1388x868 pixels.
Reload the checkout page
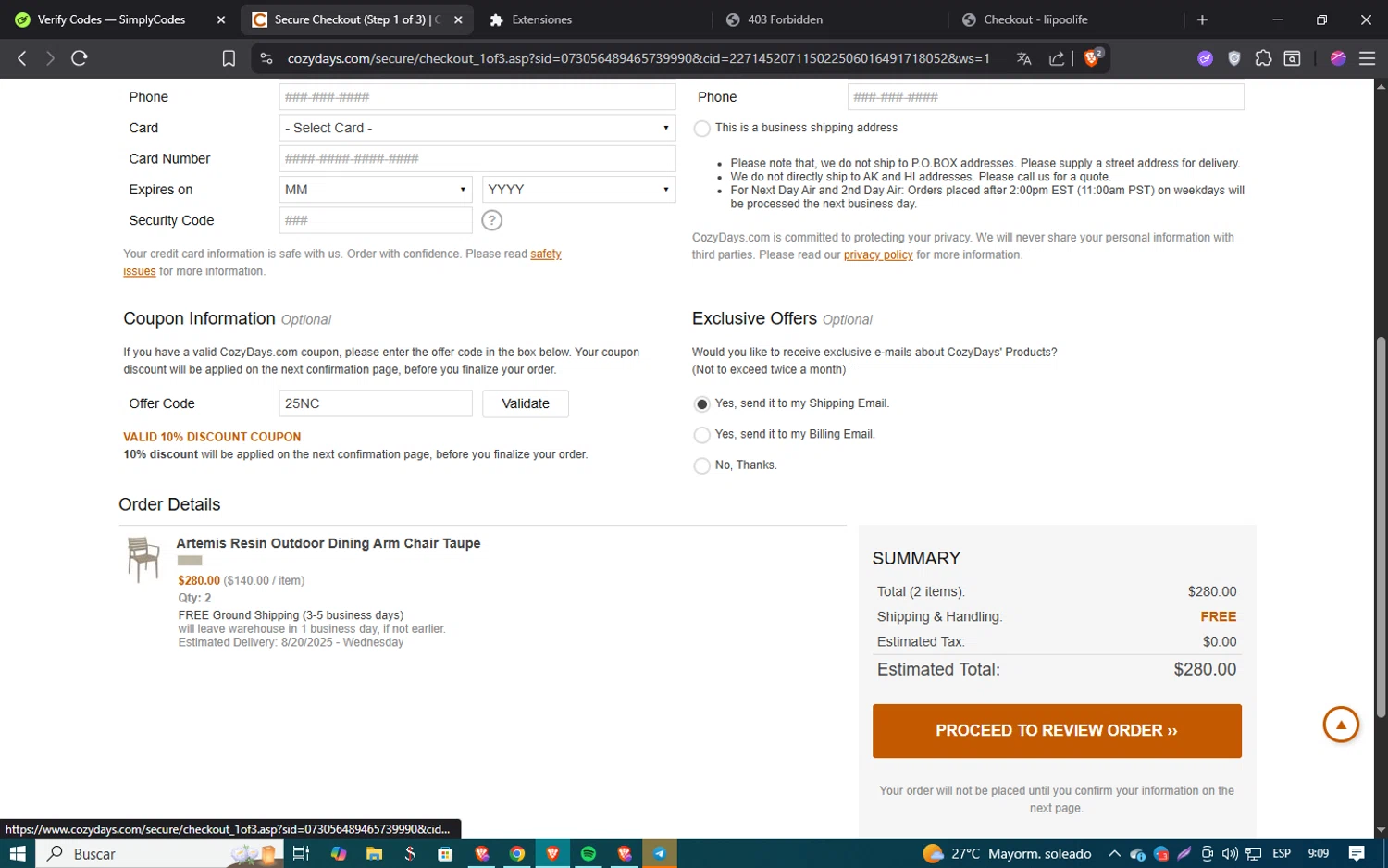80,58
